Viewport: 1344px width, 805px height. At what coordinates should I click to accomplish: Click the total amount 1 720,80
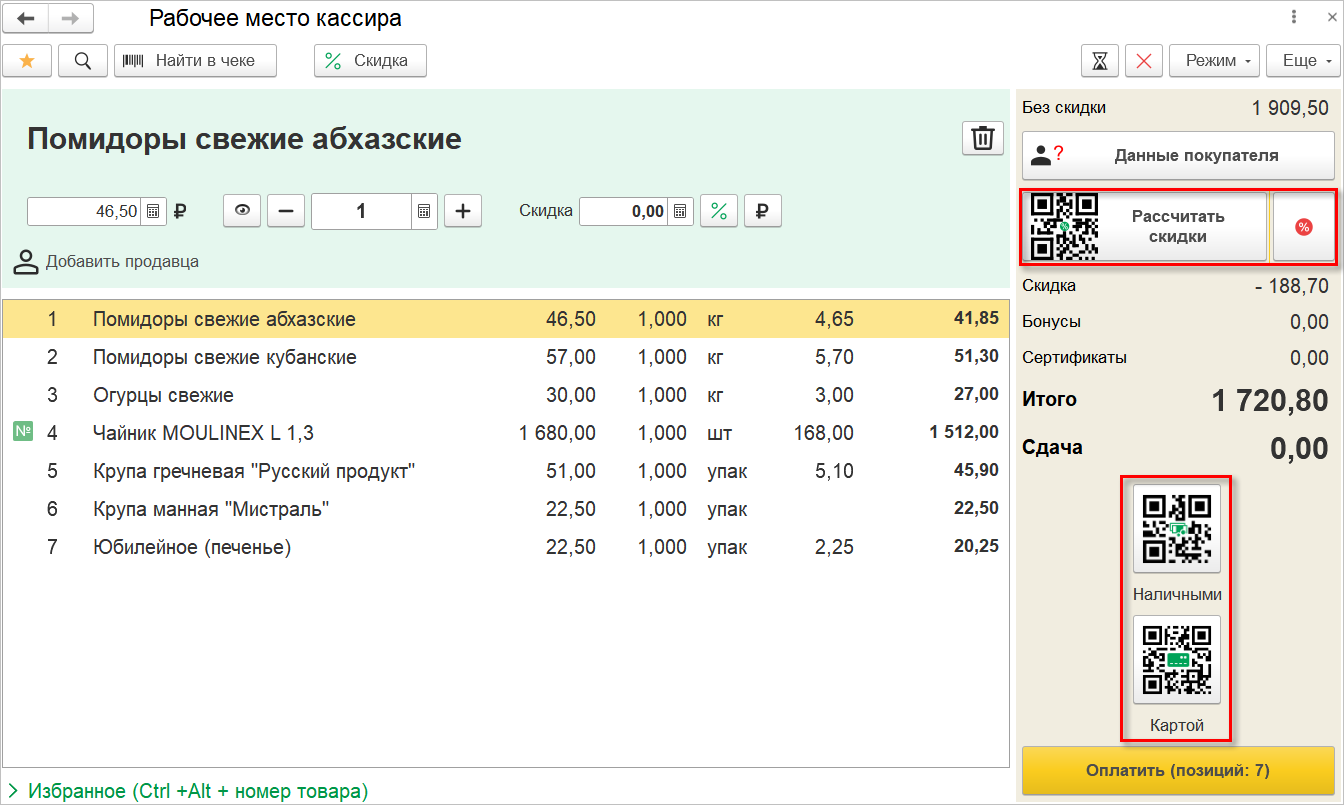(1270, 401)
